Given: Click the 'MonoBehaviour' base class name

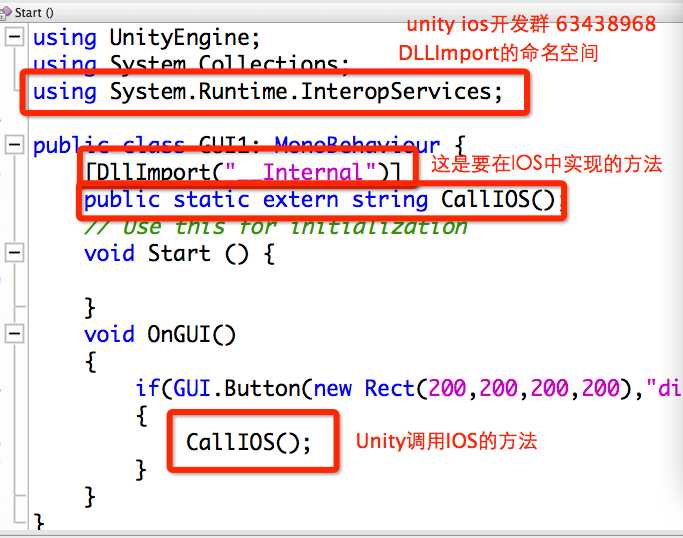Looking at the screenshot, I should click(357, 145).
